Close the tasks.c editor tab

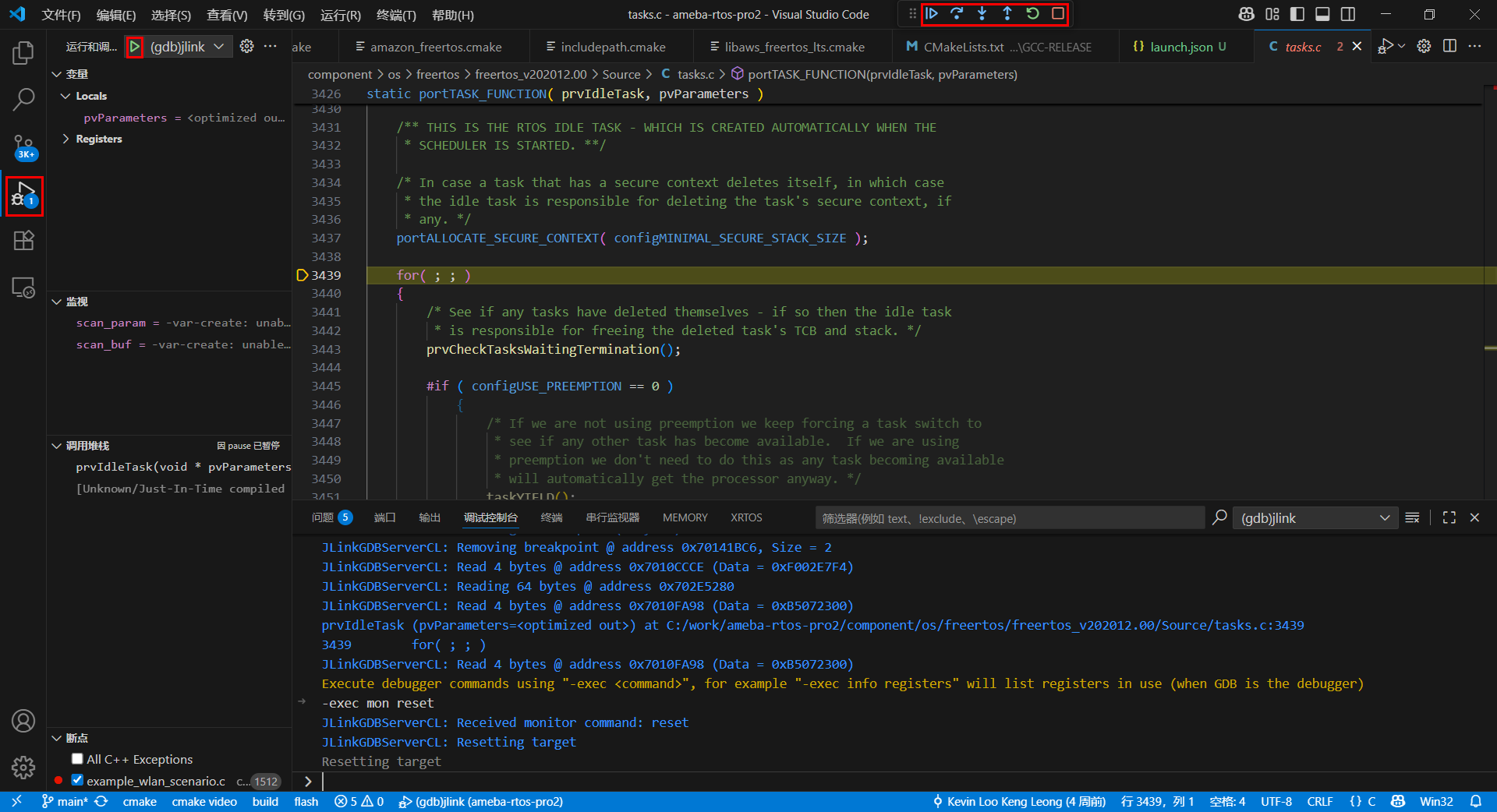[x=1357, y=47]
